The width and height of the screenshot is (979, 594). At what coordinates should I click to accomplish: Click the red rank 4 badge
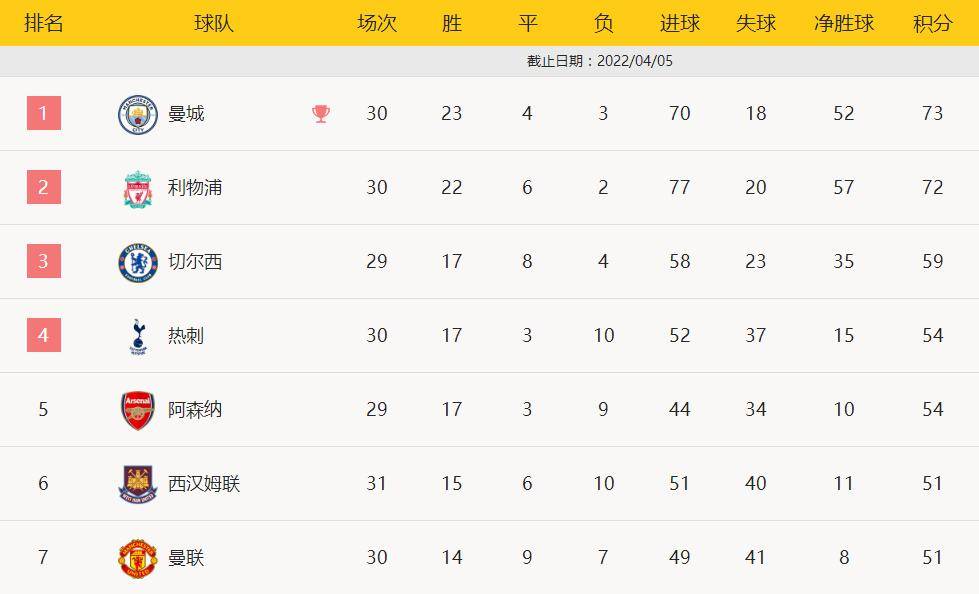(x=44, y=335)
